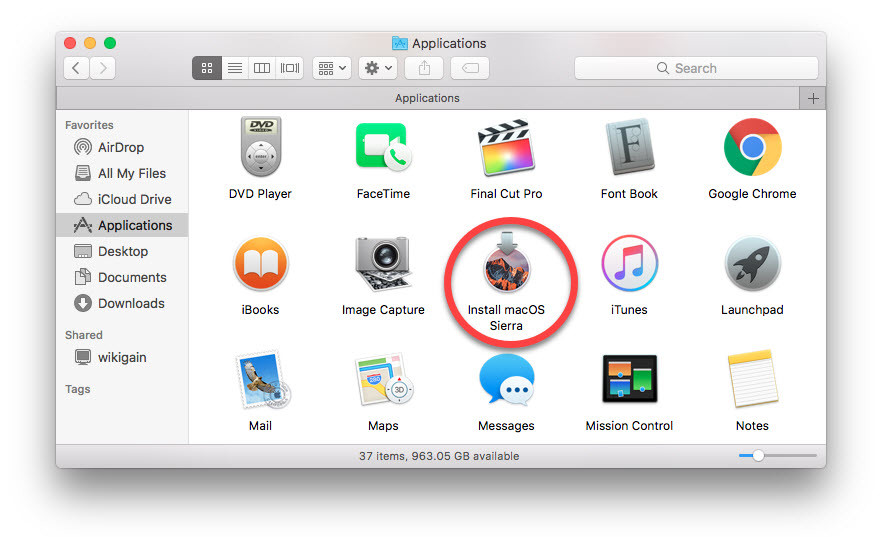Open Documents folder in sidebar
Viewport: 882px width, 537px height.
[122, 277]
